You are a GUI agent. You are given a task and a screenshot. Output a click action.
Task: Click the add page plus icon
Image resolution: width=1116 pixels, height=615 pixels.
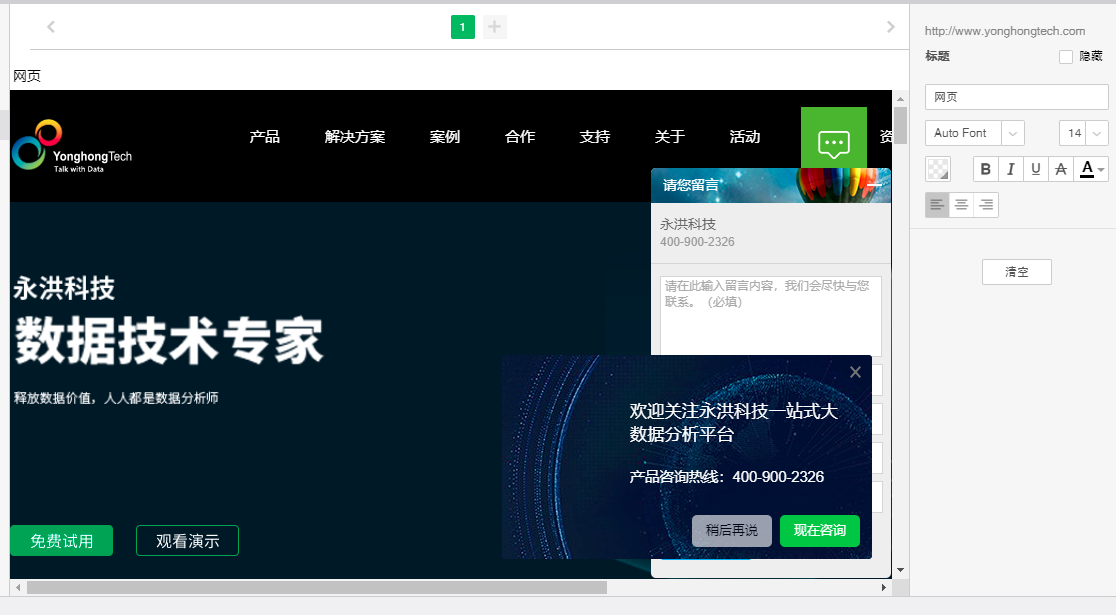click(x=495, y=27)
